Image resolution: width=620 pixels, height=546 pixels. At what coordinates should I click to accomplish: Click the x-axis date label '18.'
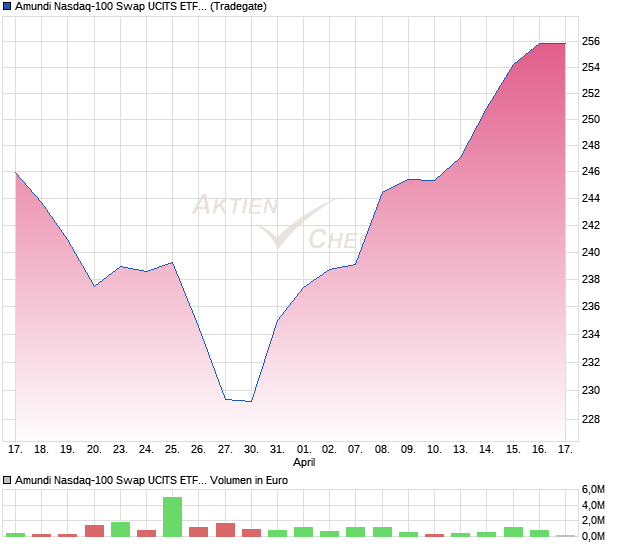[41, 450]
